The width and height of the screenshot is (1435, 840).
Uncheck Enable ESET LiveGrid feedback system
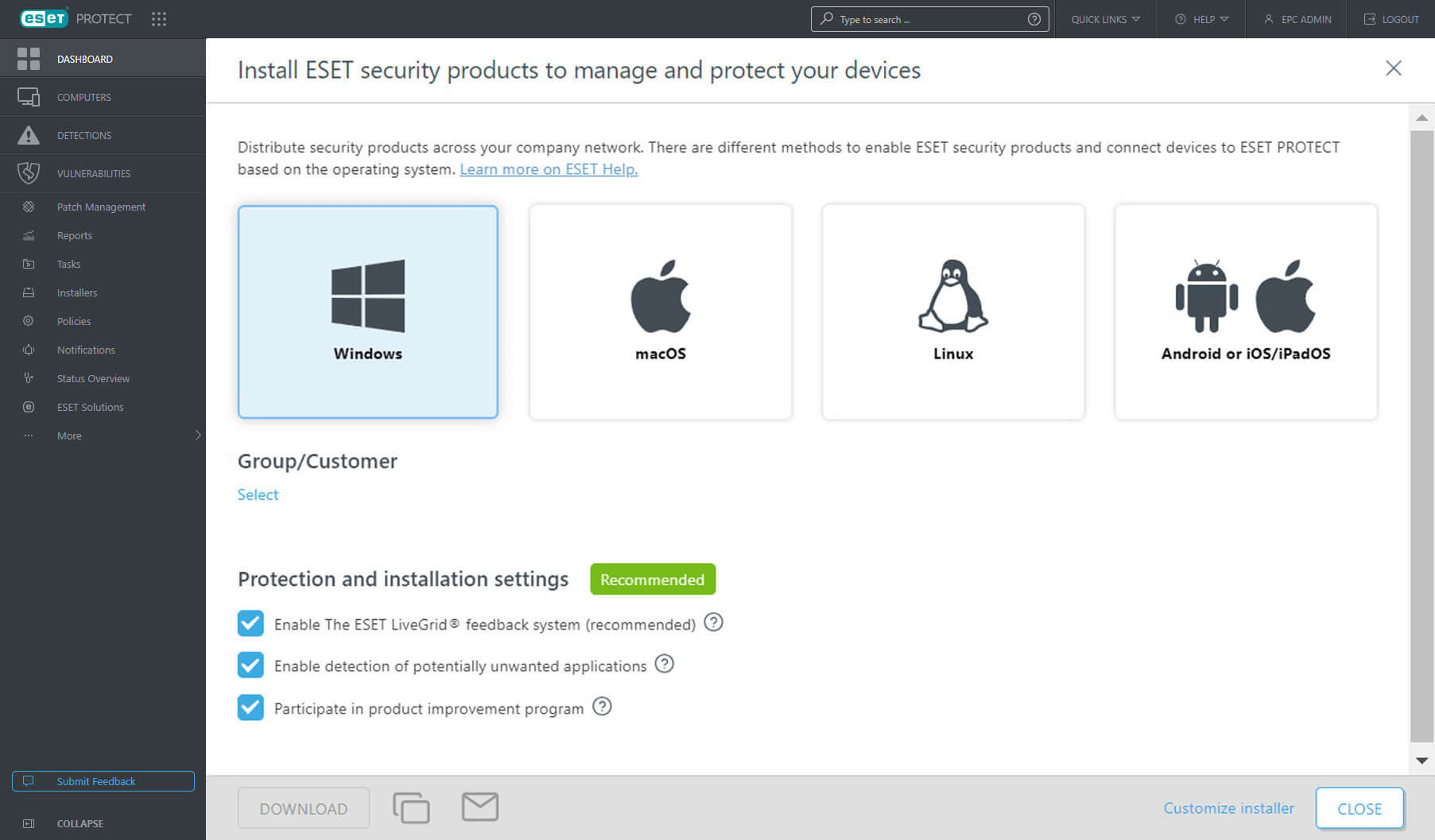250,623
